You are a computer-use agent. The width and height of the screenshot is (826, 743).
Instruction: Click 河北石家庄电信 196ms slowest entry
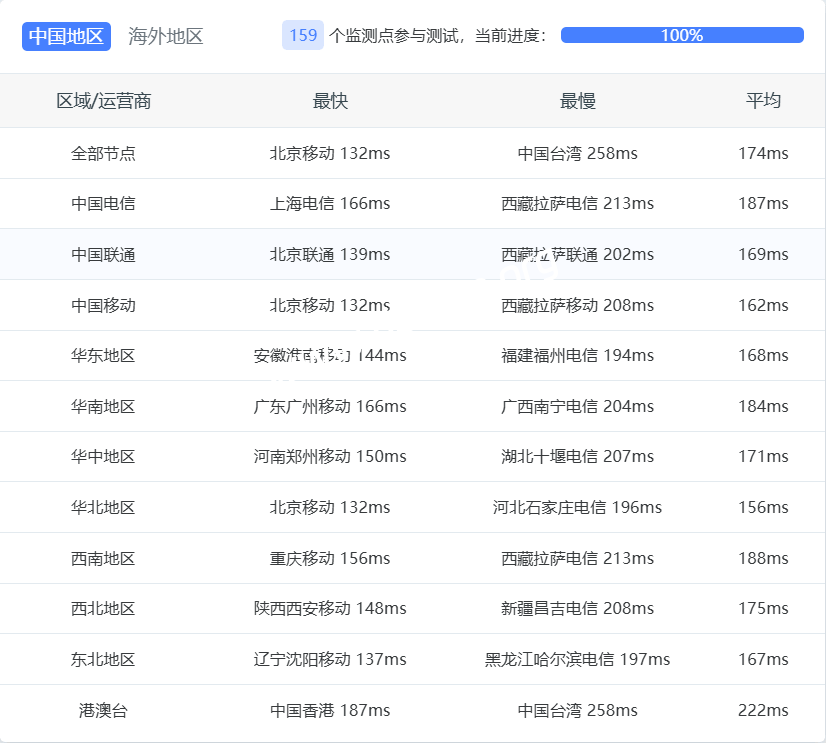pyautogui.click(x=577, y=507)
